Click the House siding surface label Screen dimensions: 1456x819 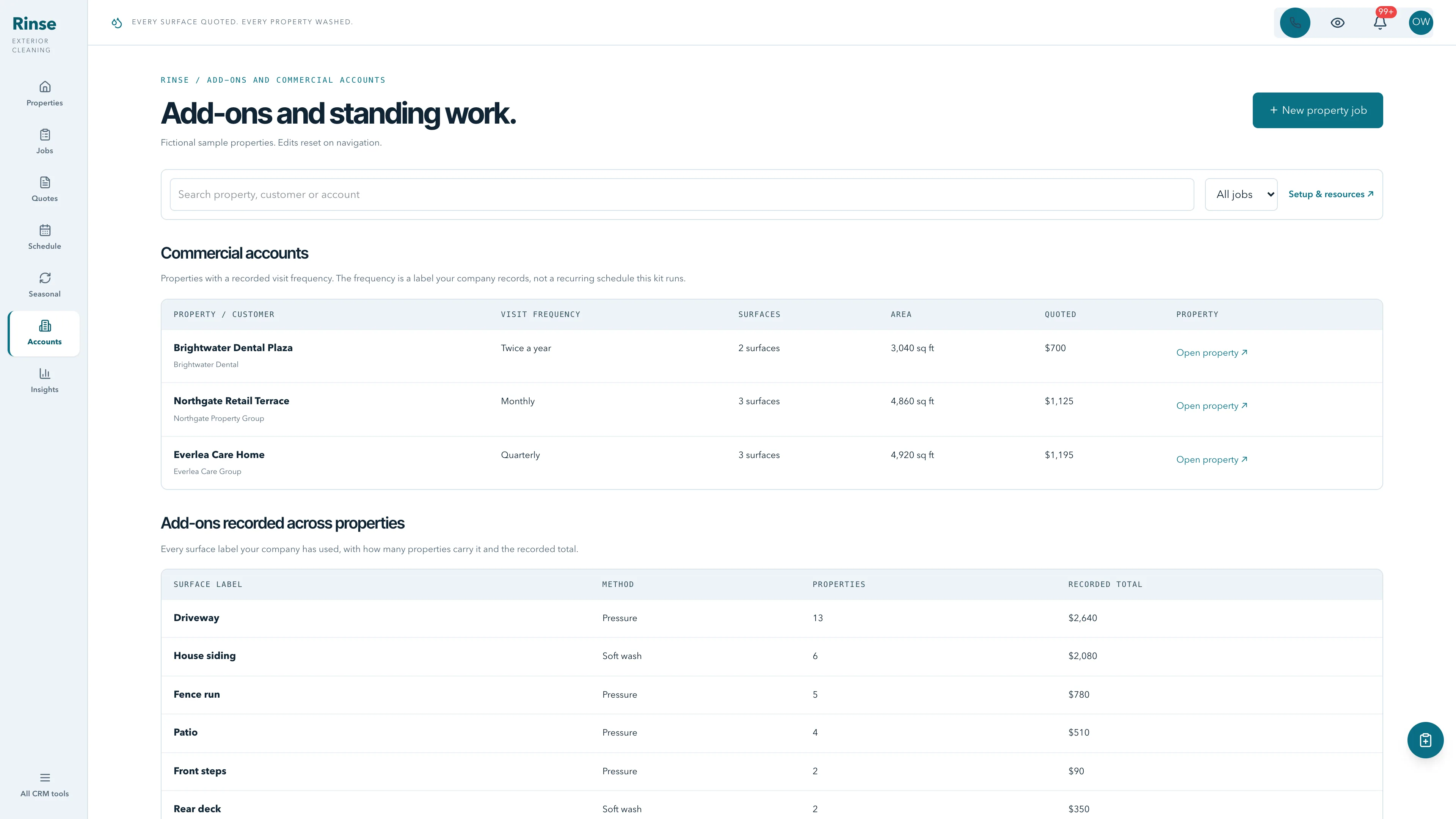pyautogui.click(x=205, y=656)
